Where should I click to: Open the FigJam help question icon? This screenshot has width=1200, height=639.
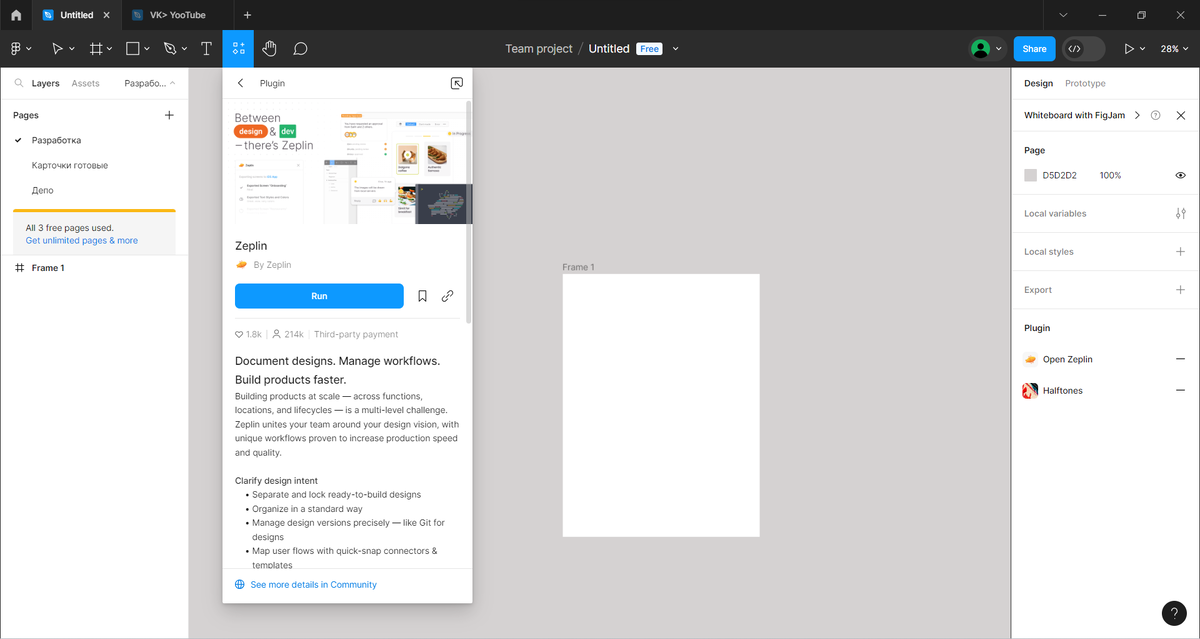[1155, 115]
